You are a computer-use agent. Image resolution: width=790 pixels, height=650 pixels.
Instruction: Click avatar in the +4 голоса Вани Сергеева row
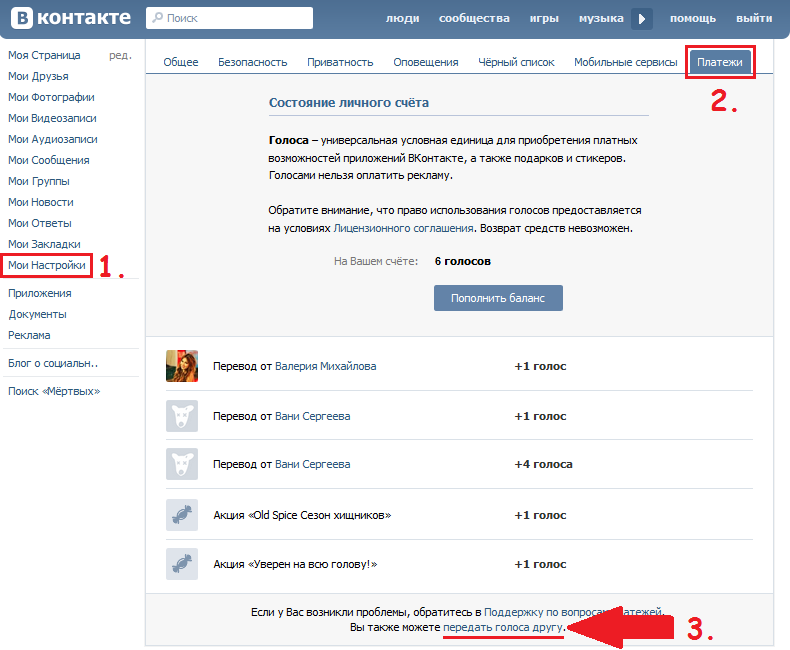(182, 464)
